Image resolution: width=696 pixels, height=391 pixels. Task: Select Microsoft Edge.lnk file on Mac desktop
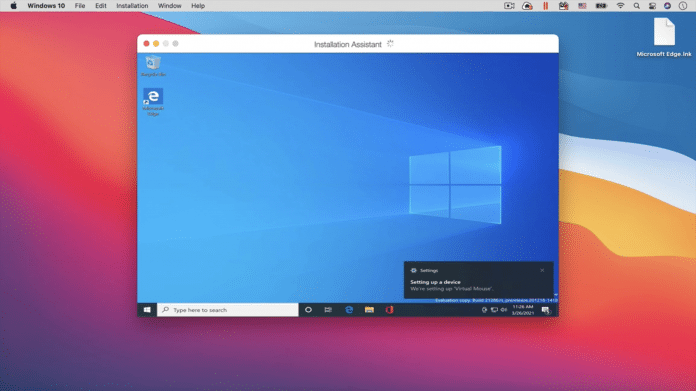[x=664, y=38]
